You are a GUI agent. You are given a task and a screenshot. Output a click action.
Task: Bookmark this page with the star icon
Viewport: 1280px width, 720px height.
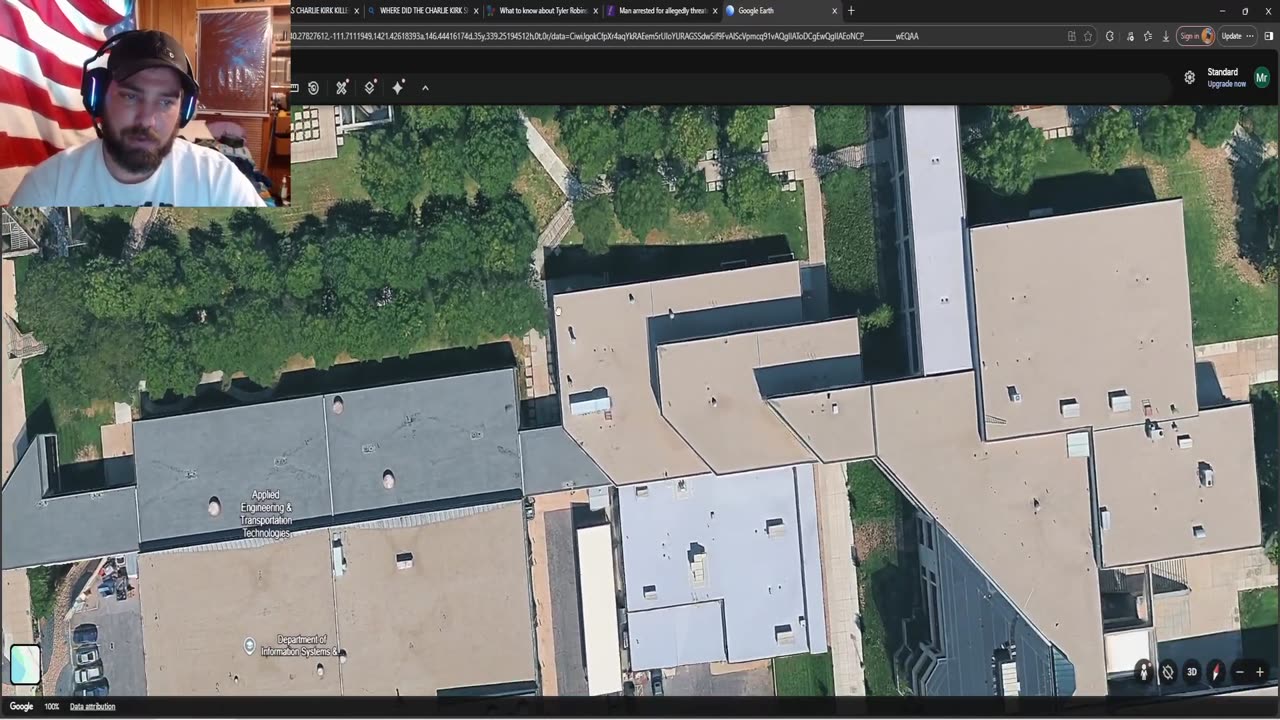tap(1088, 36)
